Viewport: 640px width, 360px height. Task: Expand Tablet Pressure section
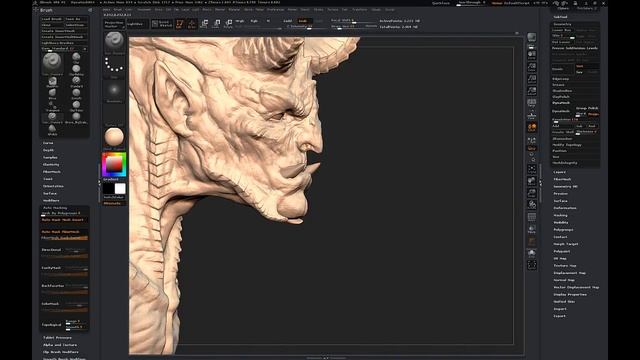58,338
